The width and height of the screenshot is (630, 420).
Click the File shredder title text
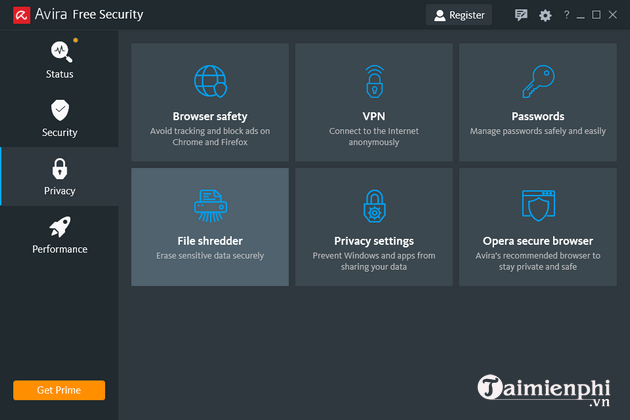(x=210, y=241)
